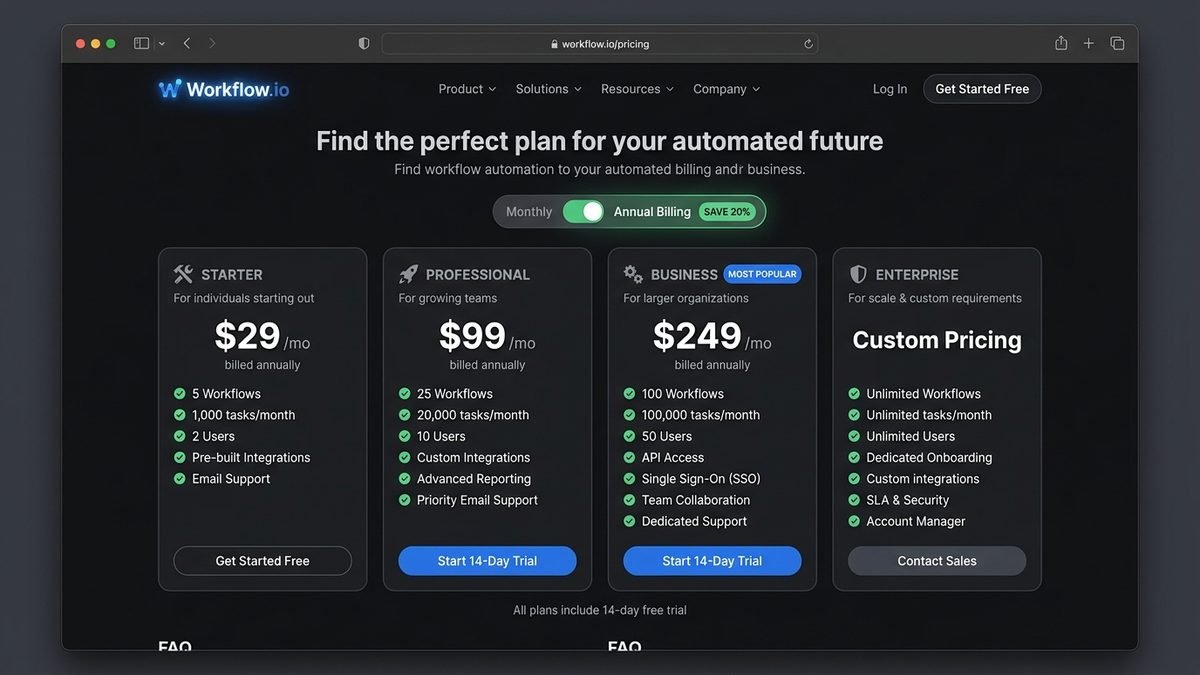Click the check icon beside Team Collaboration
This screenshot has width=1200, height=675.
tap(630, 499)
